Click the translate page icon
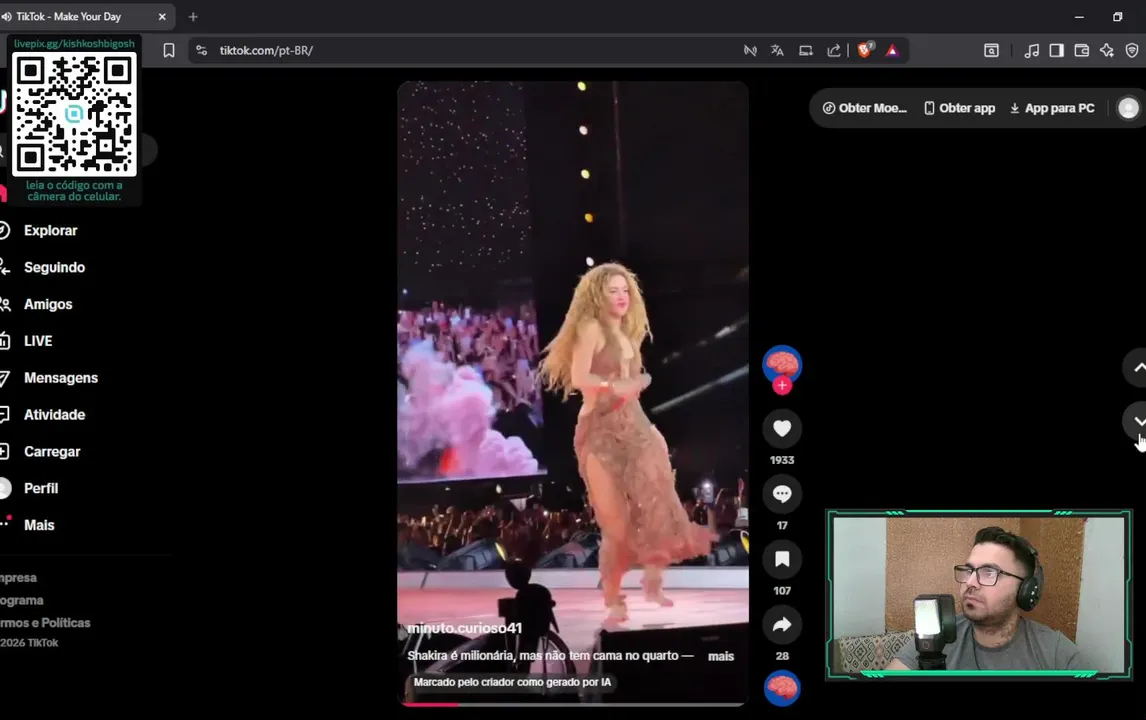Image resolution: width=1146 pixels, height=720 pixels. click(777, 50)
